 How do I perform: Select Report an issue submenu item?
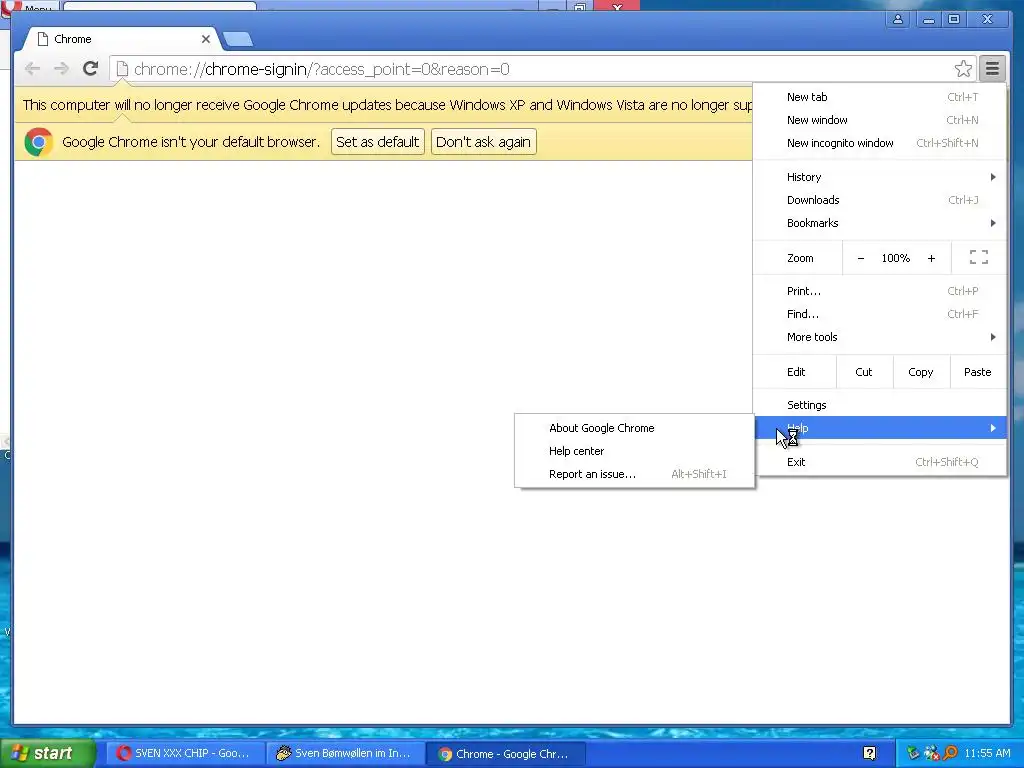point(634,474)
